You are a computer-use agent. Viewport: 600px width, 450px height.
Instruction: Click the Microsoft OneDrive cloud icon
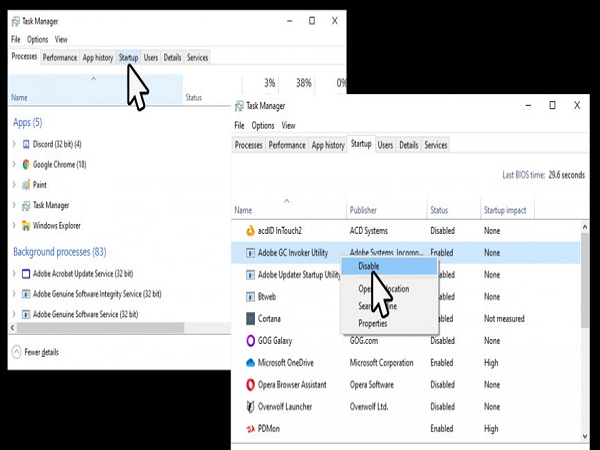point(250,363)
